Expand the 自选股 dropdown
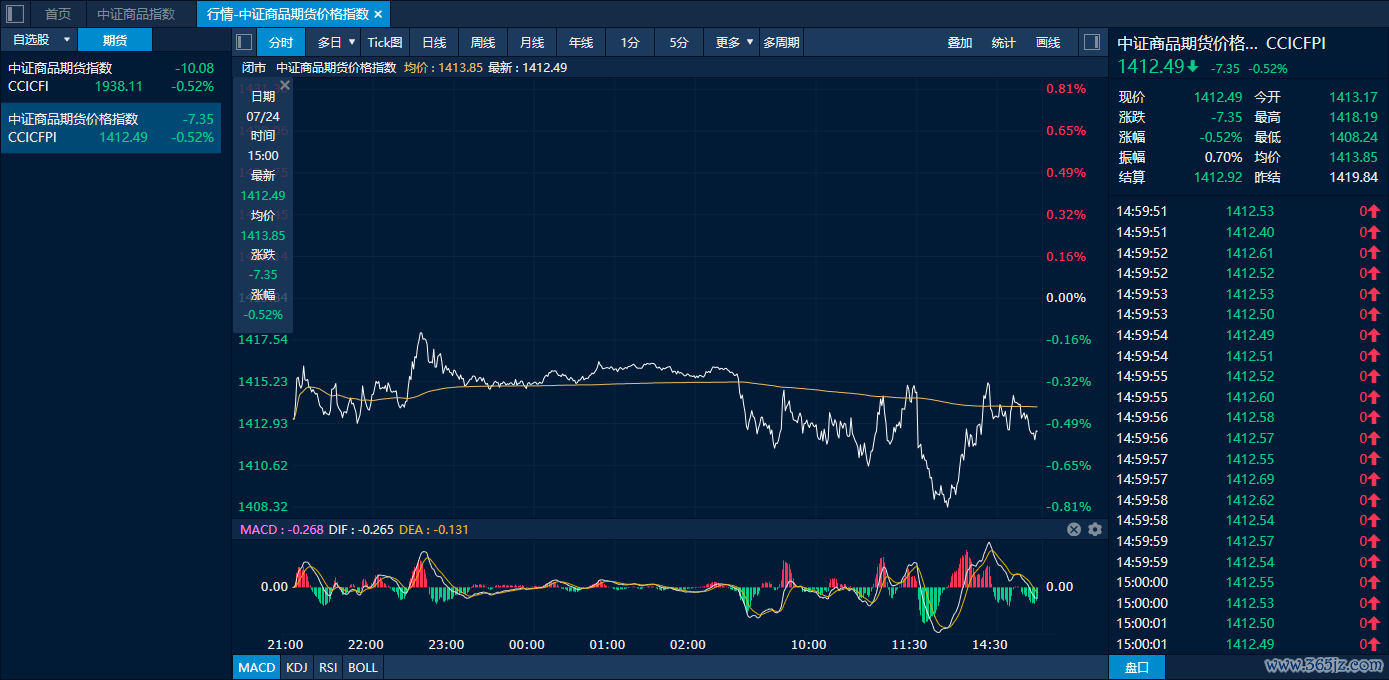 coord(67,40)
